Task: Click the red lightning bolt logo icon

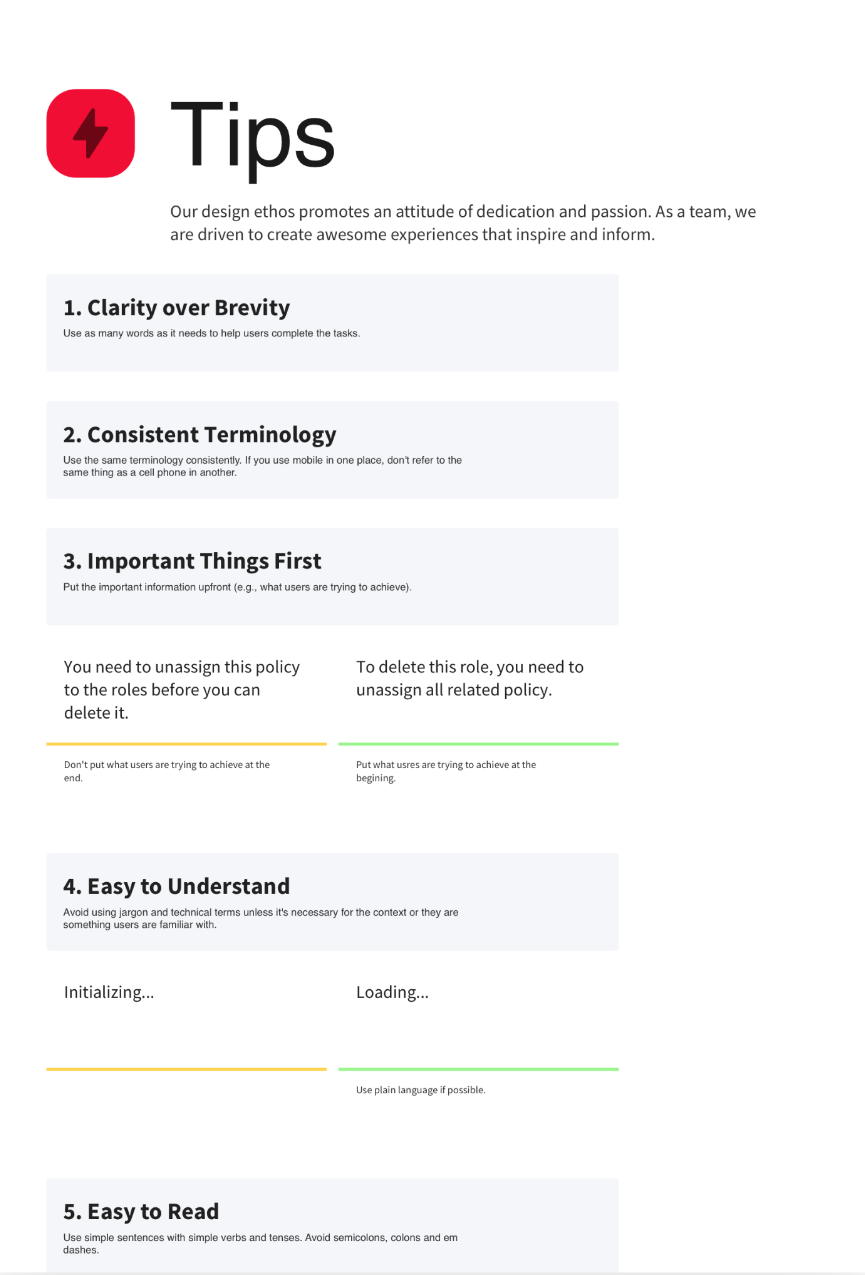Action: 91,134
